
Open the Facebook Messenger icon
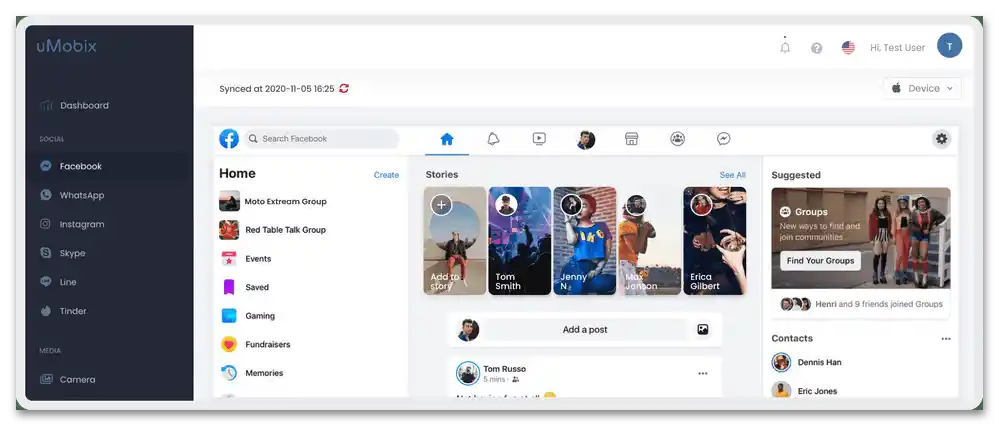723,139
